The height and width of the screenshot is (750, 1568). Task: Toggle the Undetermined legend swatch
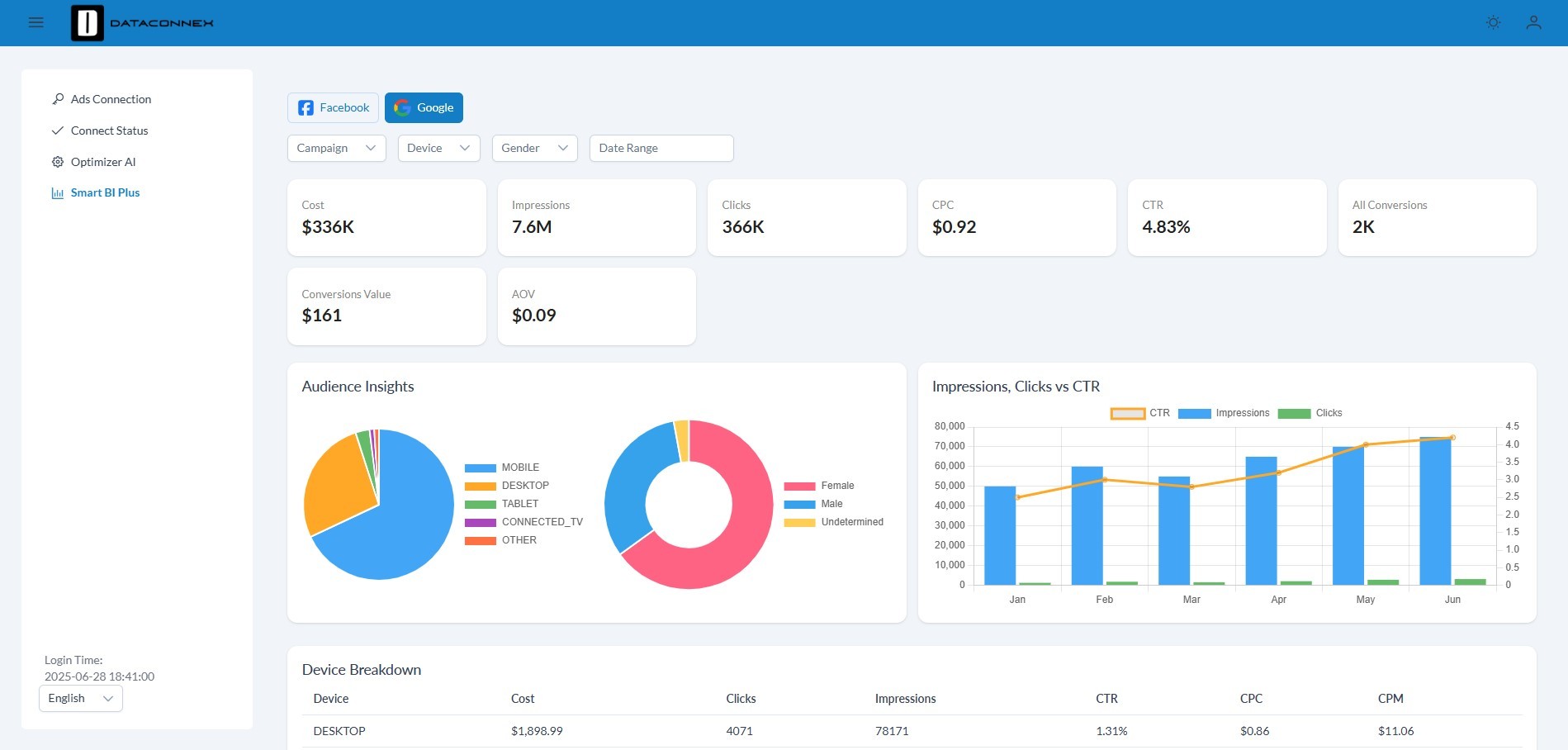click(x=799, y=522)
